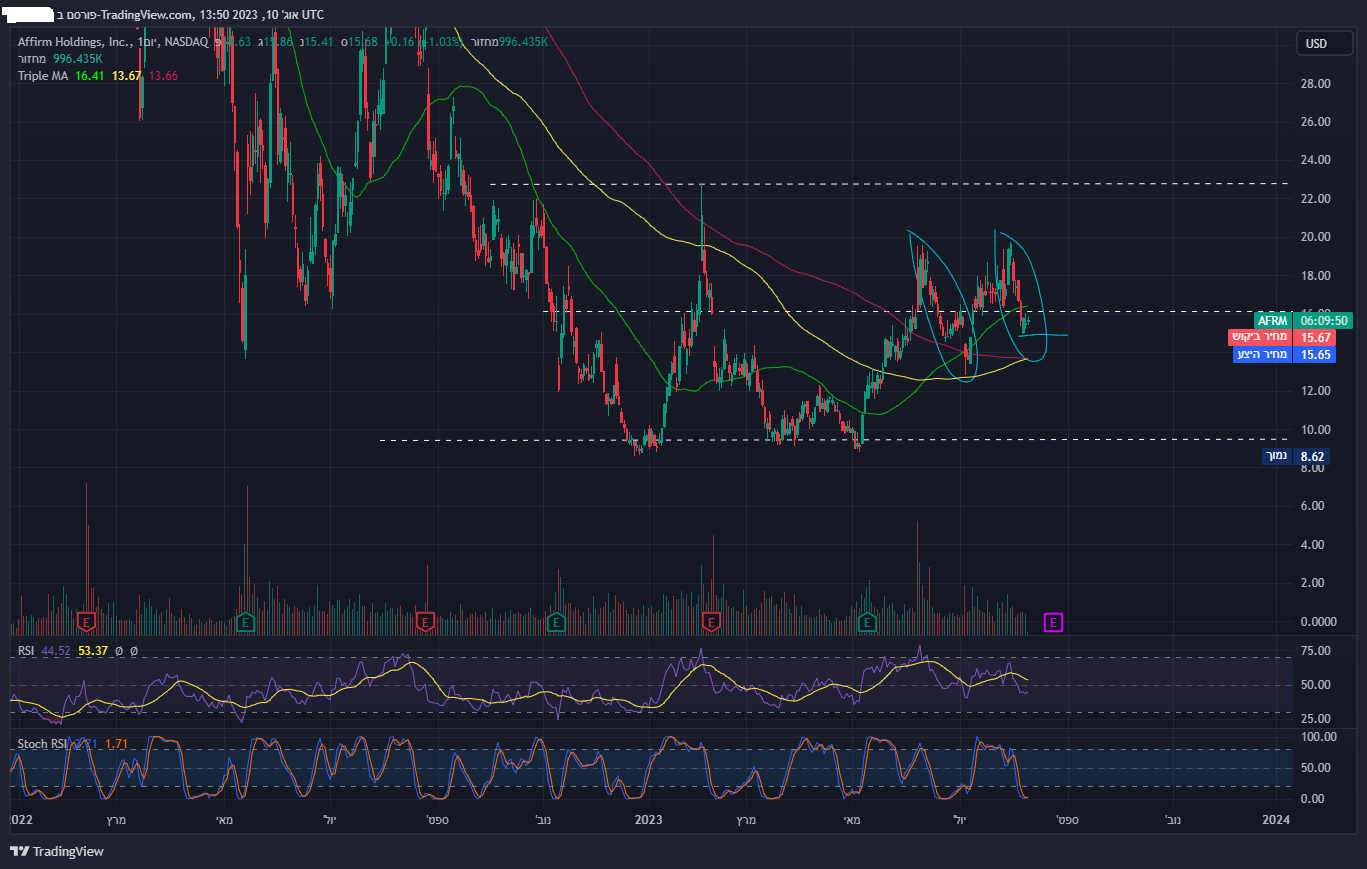Click the 25.00 RSI axis label
Image resolution: width=1367 pixels, height=869 pixels.
pyautogui.click(x=1314, y=719)
